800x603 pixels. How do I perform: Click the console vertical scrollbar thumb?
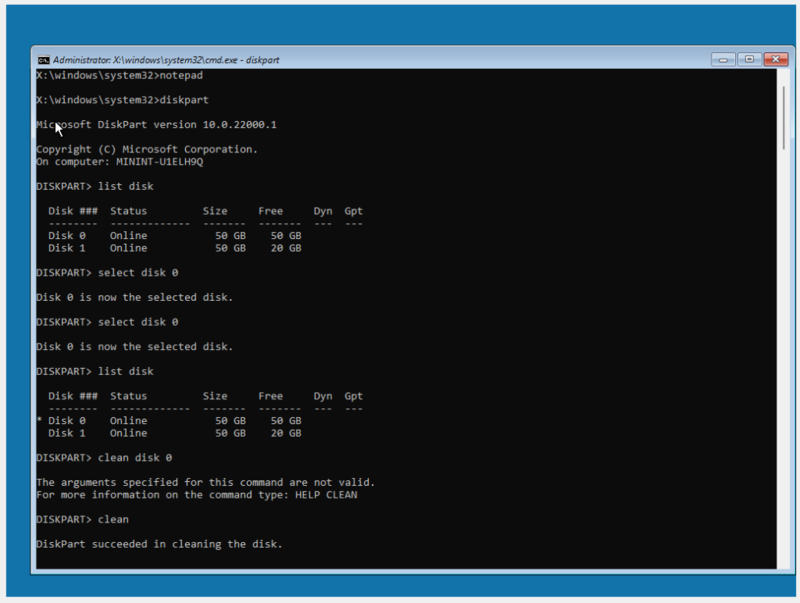[x=784, y=118]
